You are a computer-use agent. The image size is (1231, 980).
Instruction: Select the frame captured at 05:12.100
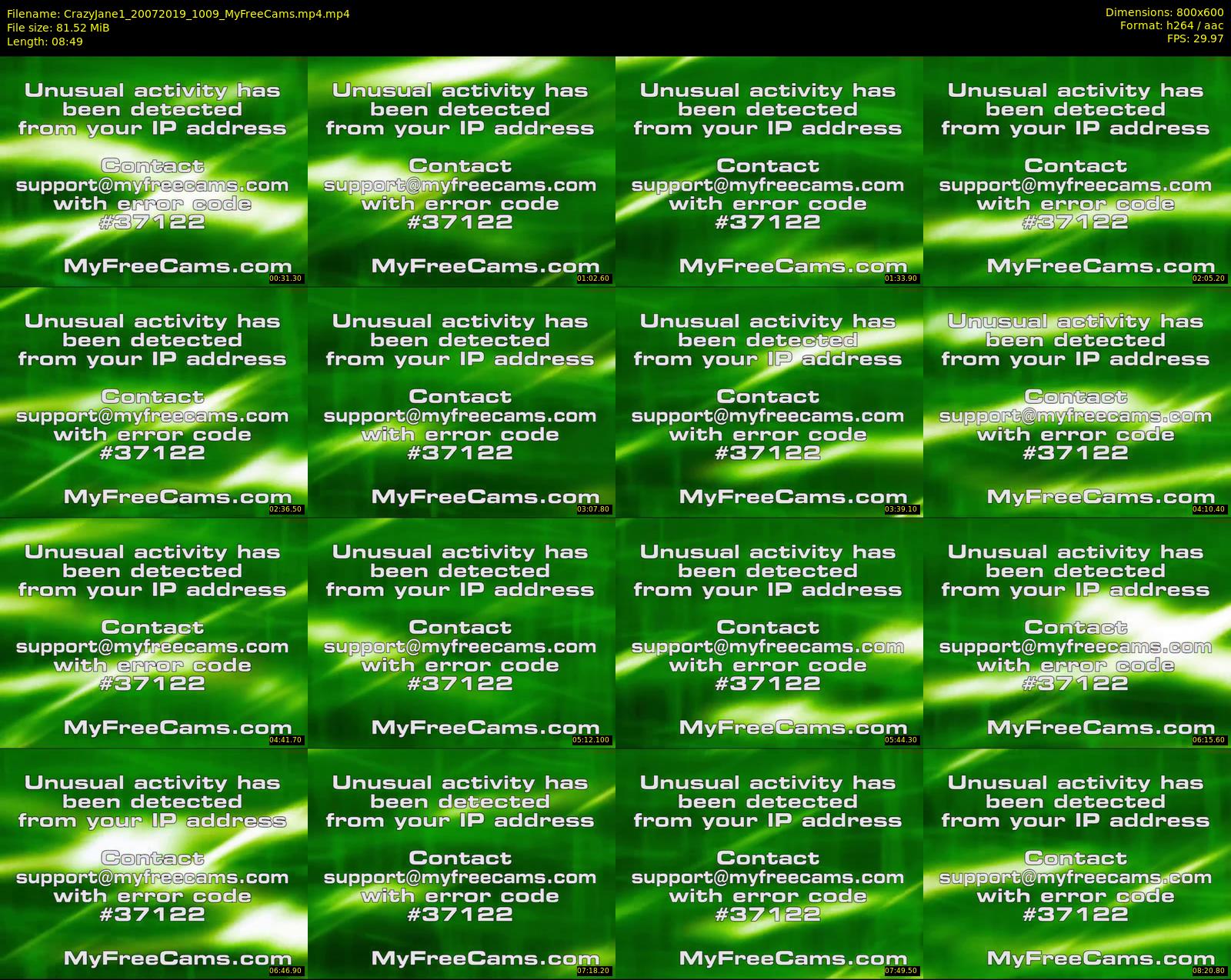tap(462, 632)
